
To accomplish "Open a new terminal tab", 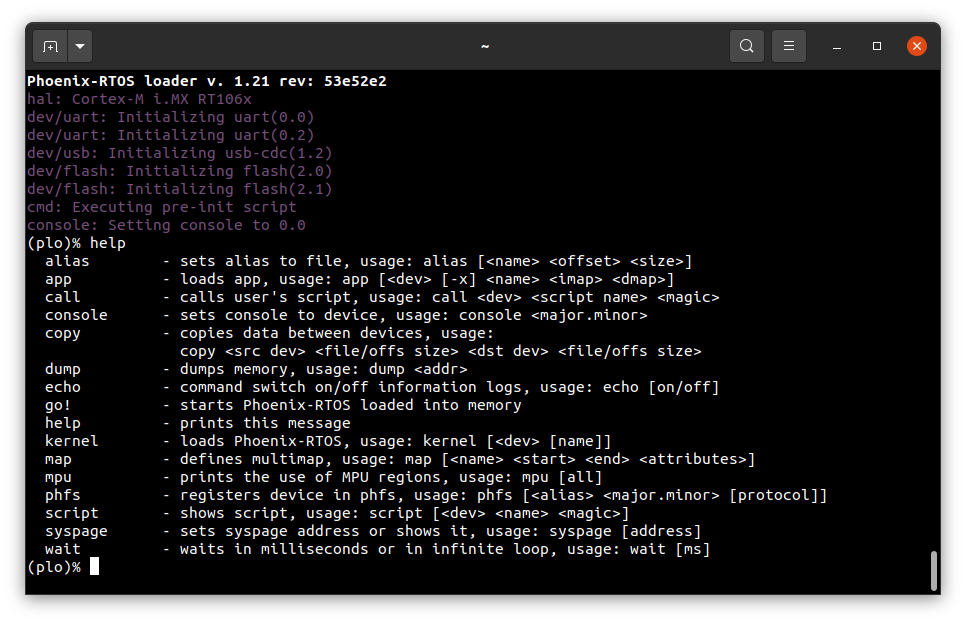I will [x=50, y=46].
